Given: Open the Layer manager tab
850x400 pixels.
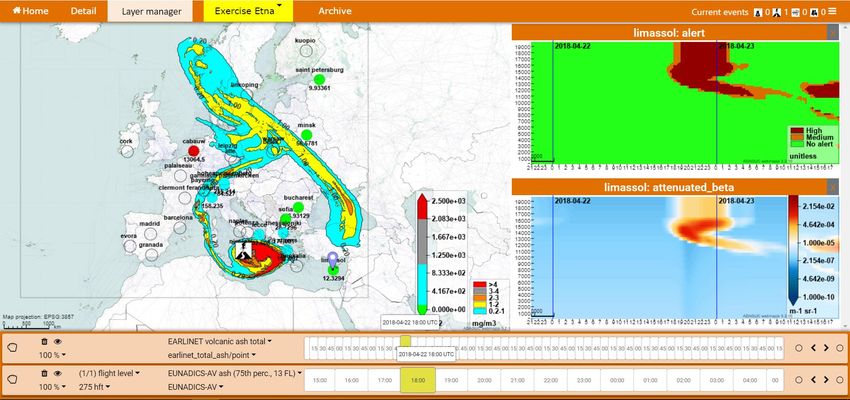Looking at the screenshot, I should coord(150,11).
